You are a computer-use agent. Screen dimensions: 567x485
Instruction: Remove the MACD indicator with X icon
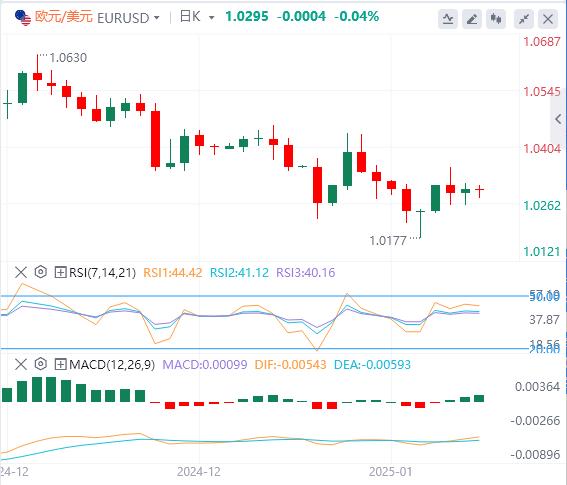(21, 364)
